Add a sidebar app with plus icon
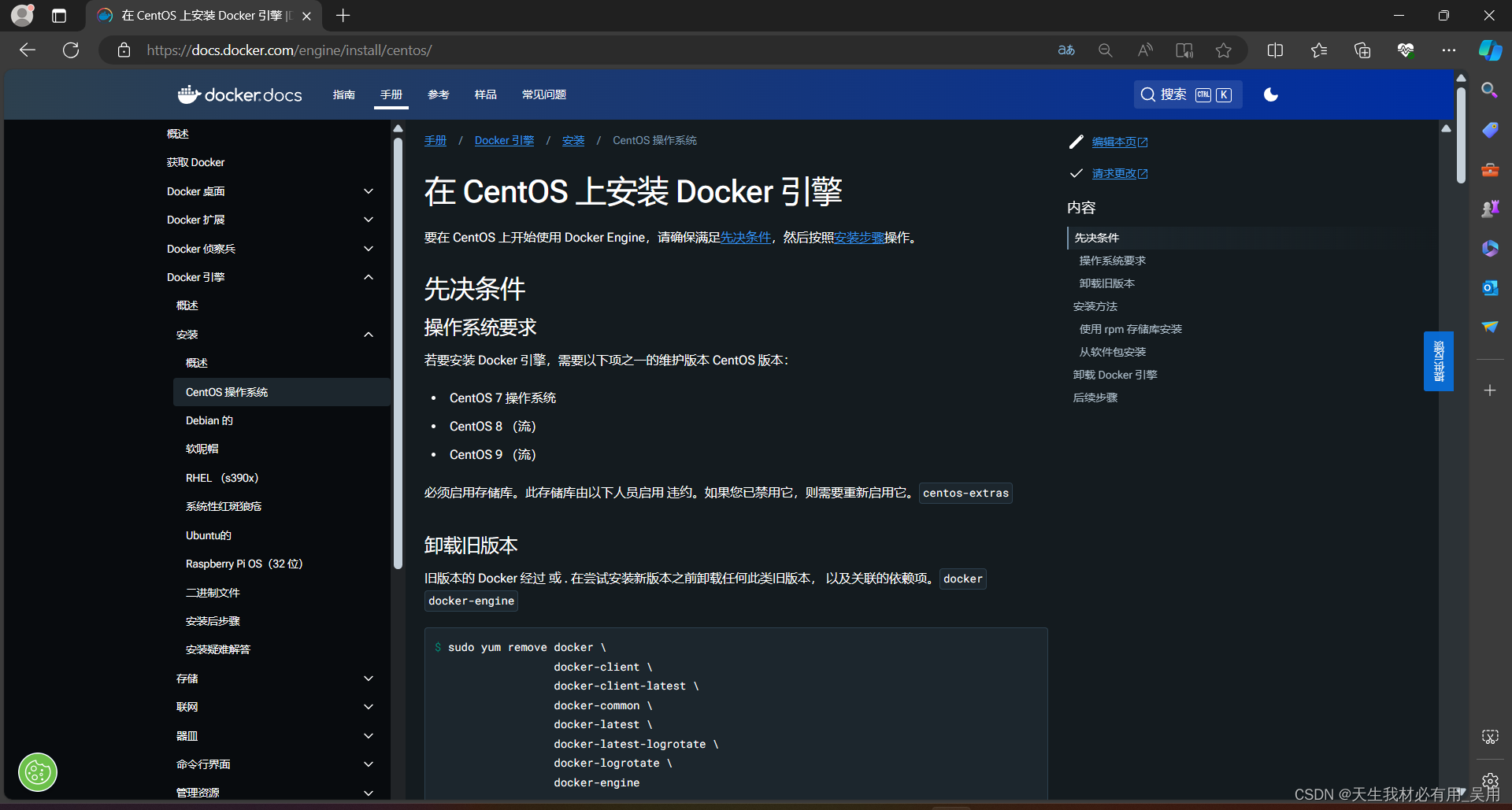The image size is (1512, 810). [1490, 390]
